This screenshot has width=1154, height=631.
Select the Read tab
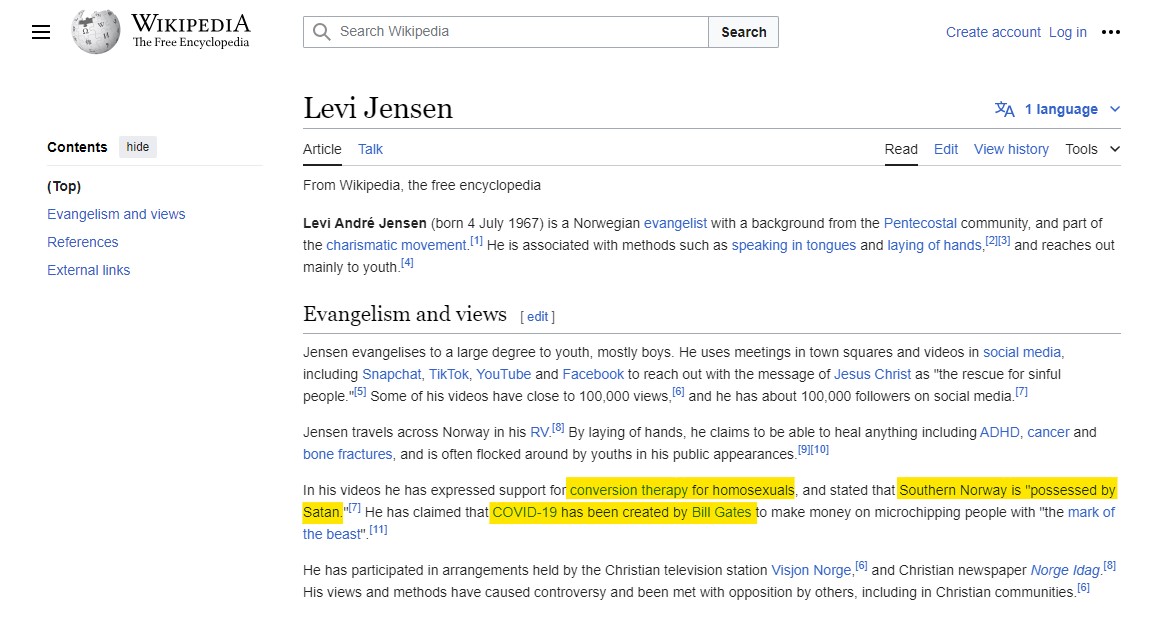(x=901, y=149)
